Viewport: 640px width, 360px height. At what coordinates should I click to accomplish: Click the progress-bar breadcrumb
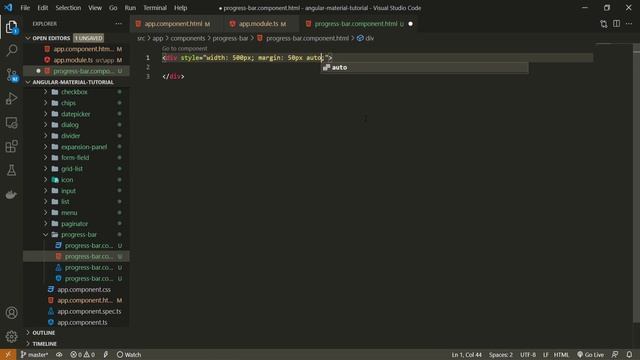coord(230,38)
